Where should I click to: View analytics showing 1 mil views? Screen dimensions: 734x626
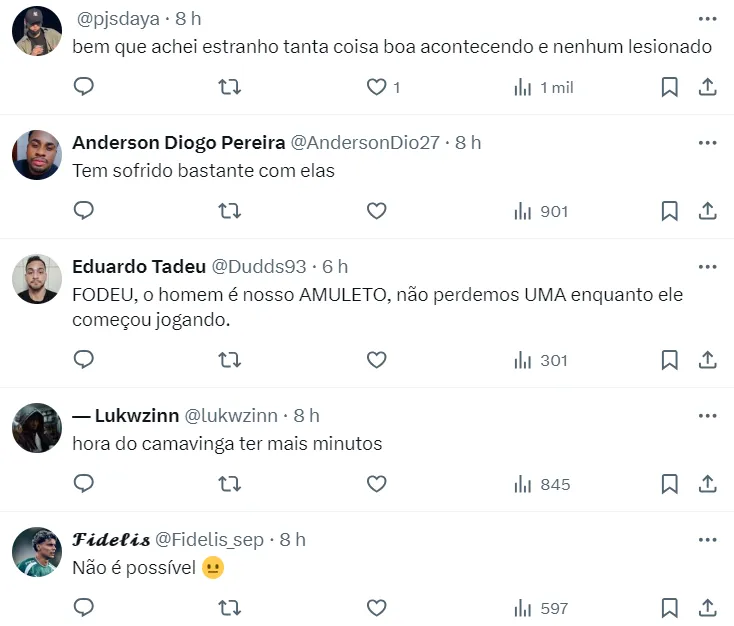tap(543, 87)
